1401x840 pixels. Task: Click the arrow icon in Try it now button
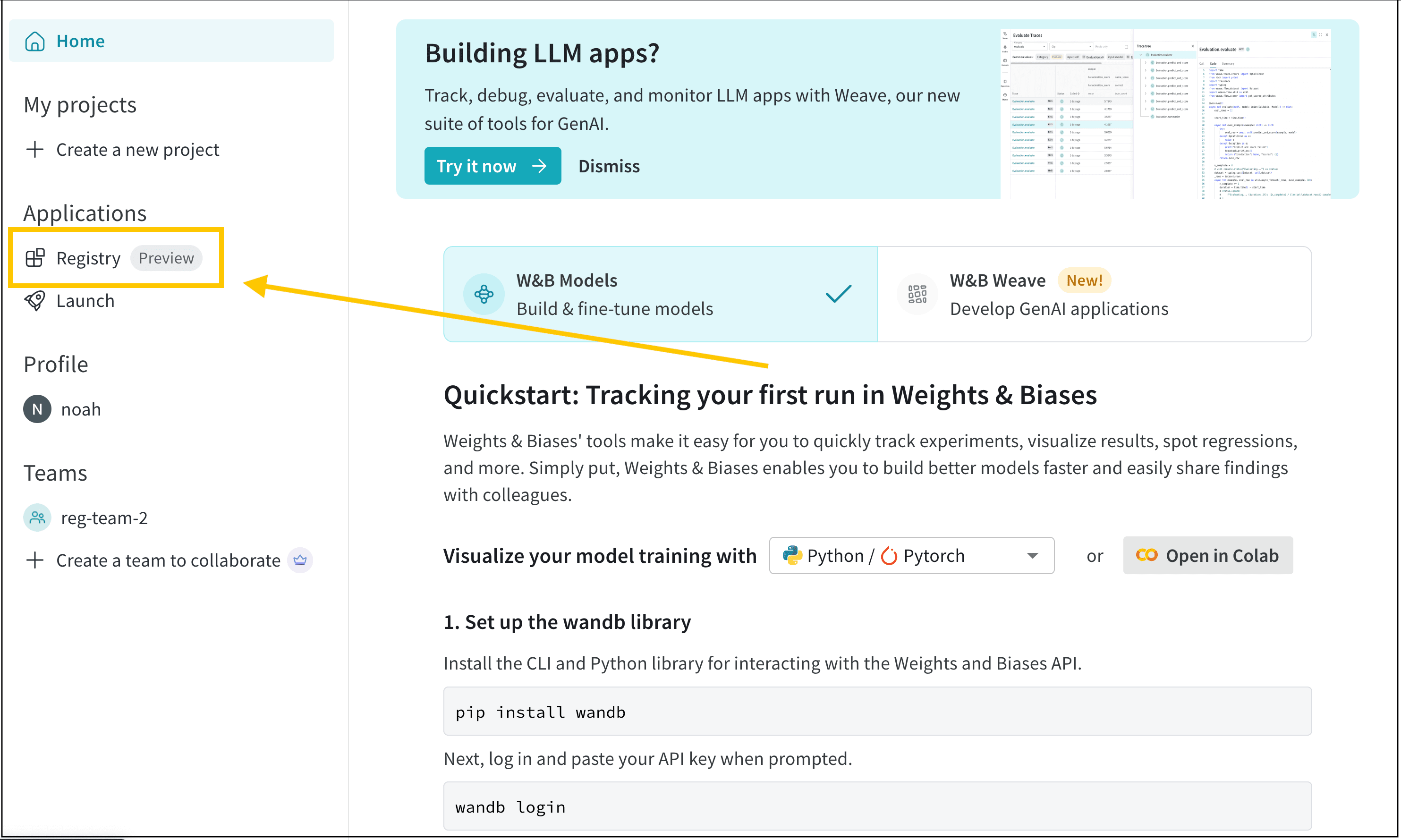539,166
